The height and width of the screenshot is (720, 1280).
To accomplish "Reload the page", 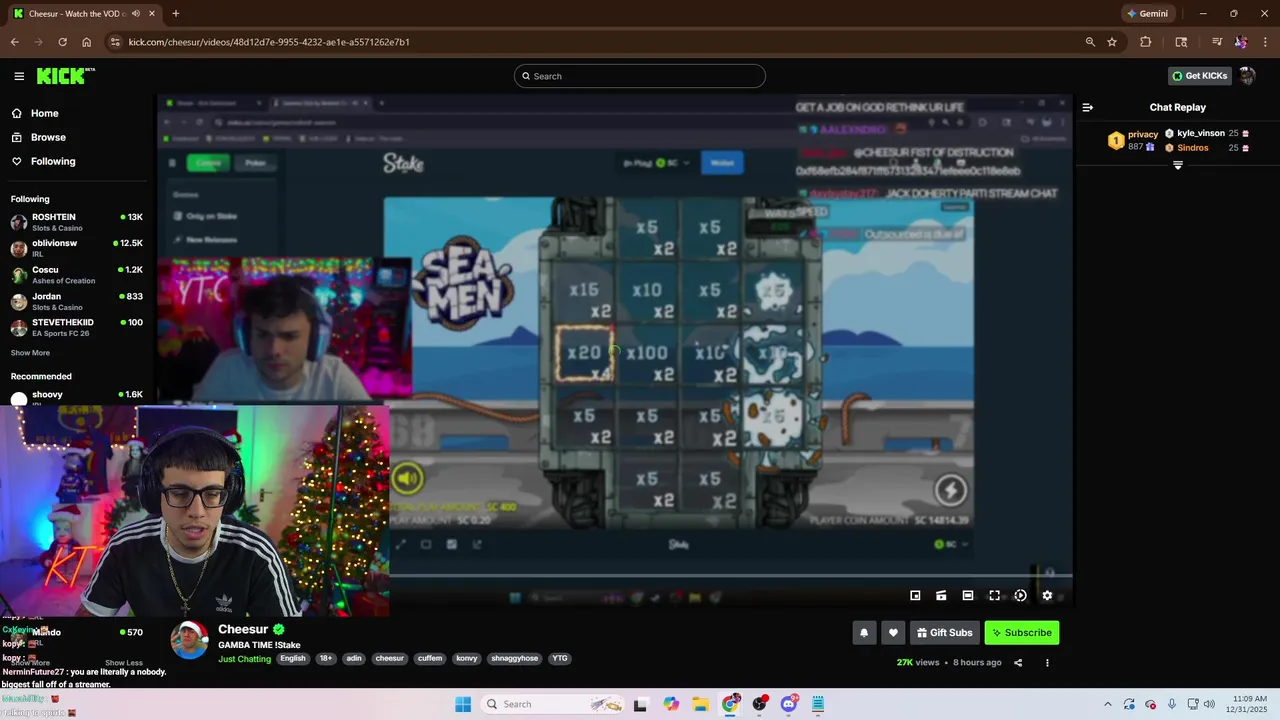I will coord(62,42).
